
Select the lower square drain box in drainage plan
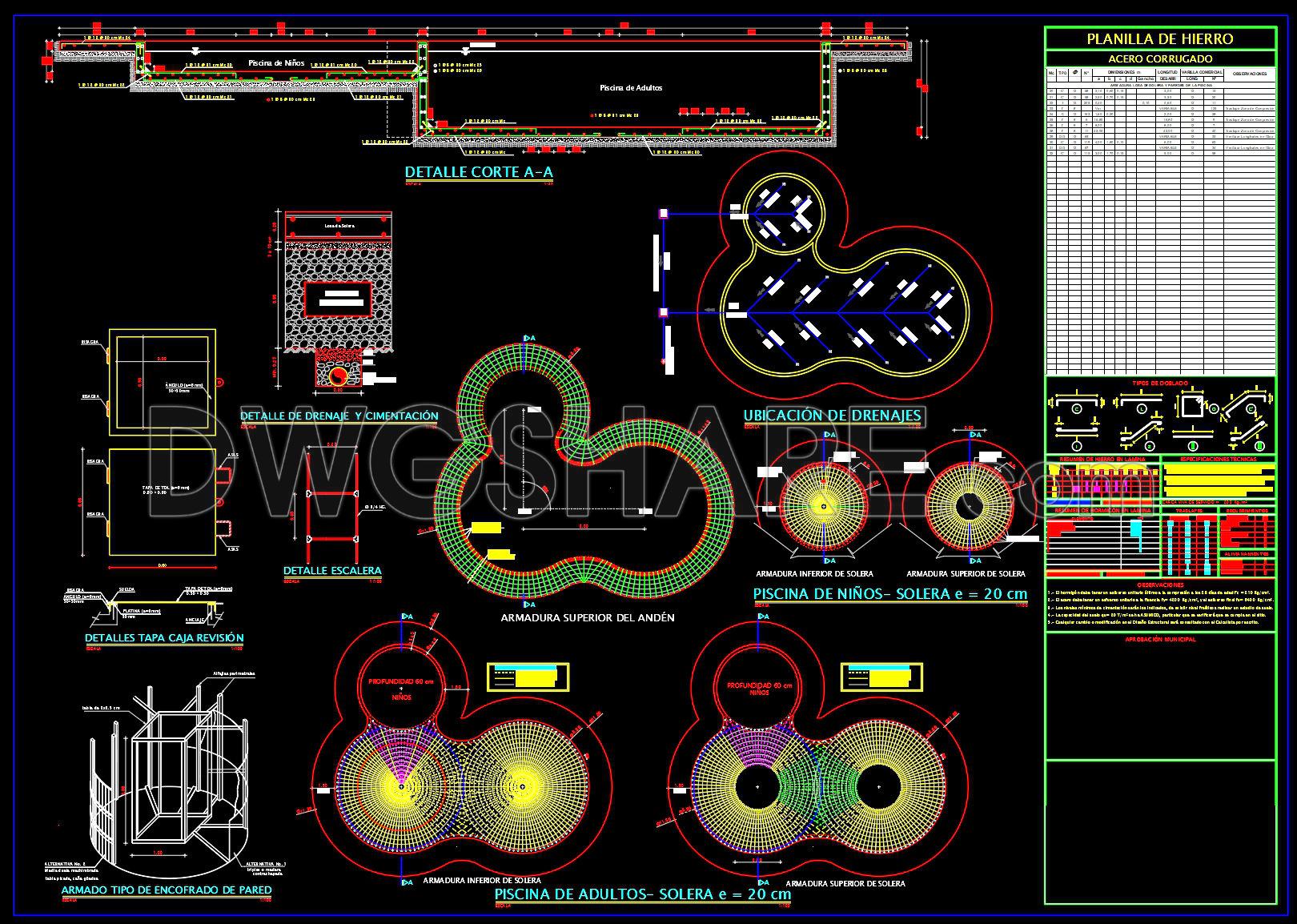coord(663,312)
